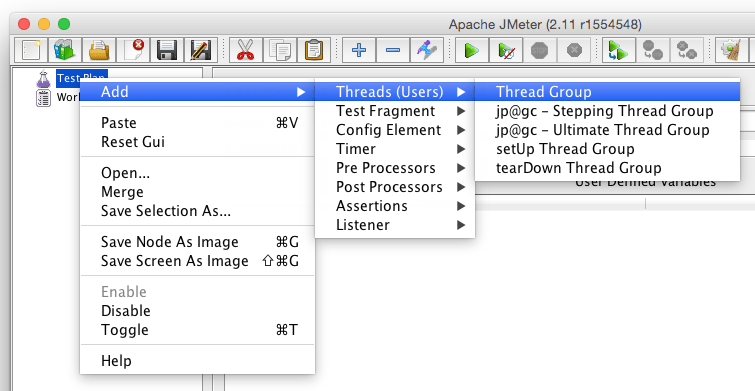755x391 pixels.
Task: Click Save Screen As Image
Action: click(197, 261)
